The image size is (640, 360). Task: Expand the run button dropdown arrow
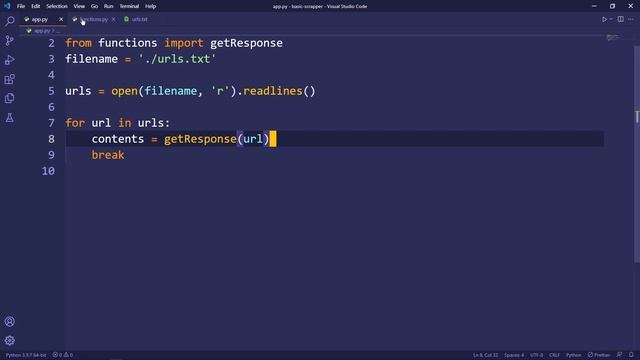(x=611, y=19)
